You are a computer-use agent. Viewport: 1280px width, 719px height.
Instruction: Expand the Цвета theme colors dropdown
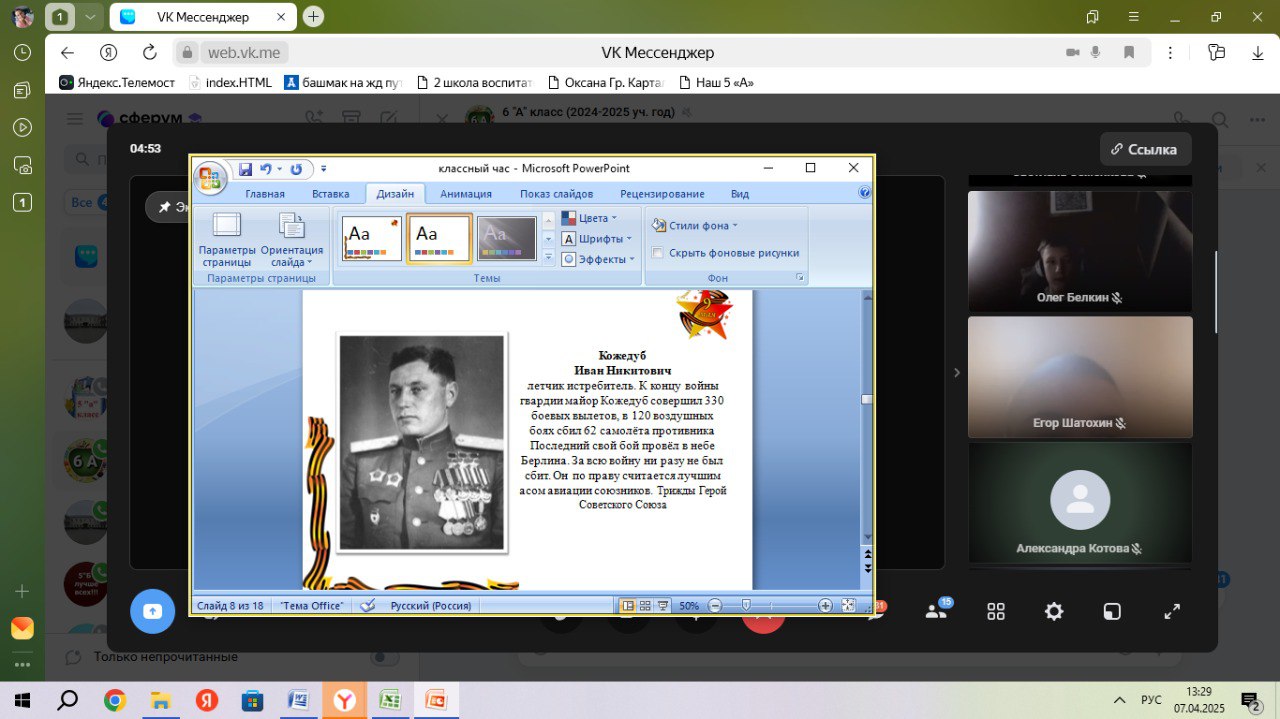pyautogui.click(x=590, y=218)
